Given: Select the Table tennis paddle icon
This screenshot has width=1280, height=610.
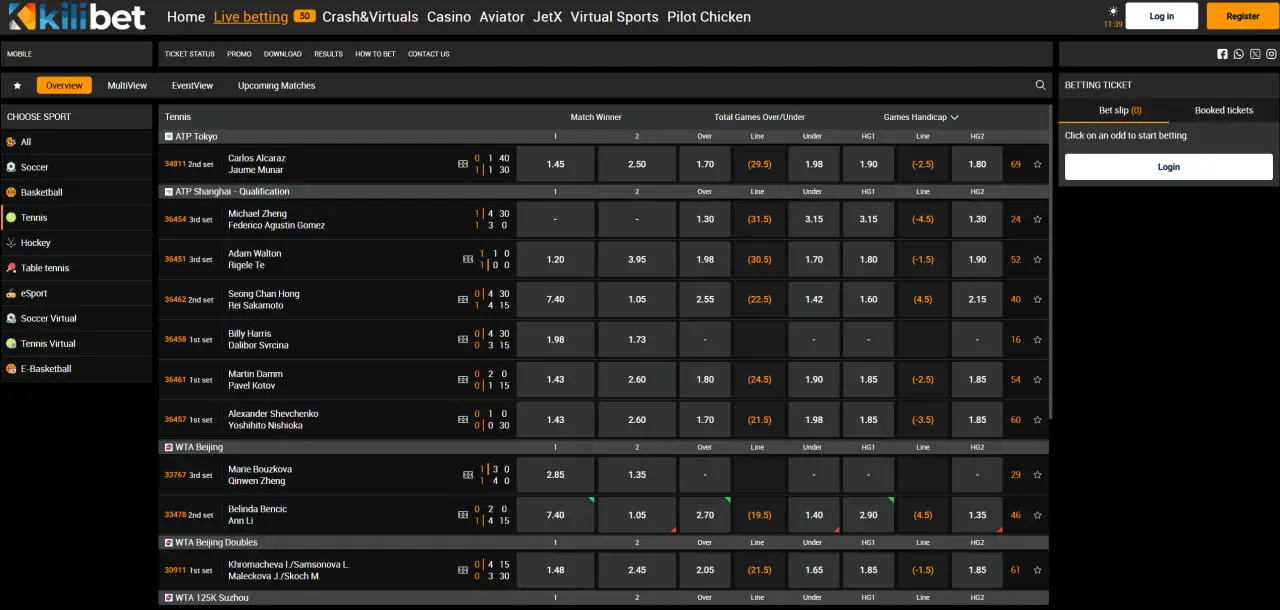Looking at the screenshot, I should coord(11,268).
